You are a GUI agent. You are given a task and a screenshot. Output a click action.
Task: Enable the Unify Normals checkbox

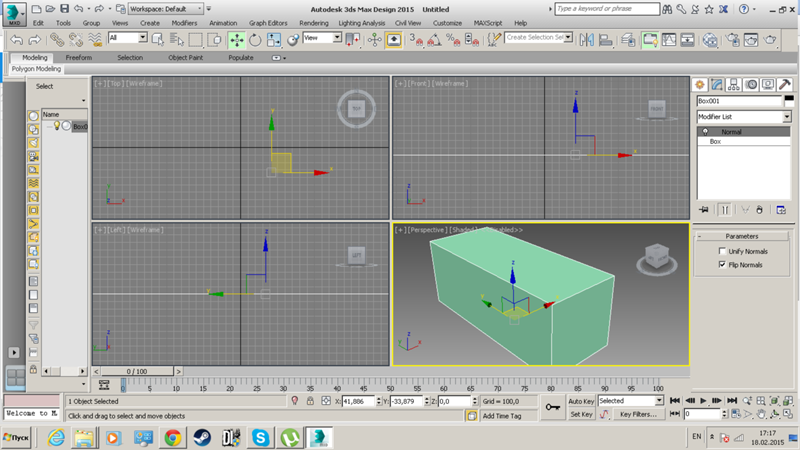coord(722,251)
